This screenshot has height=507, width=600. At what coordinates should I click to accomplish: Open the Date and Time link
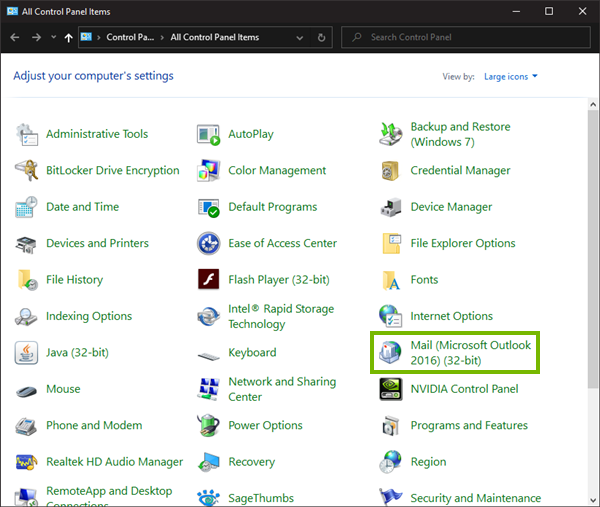click(x=82, y=207)
